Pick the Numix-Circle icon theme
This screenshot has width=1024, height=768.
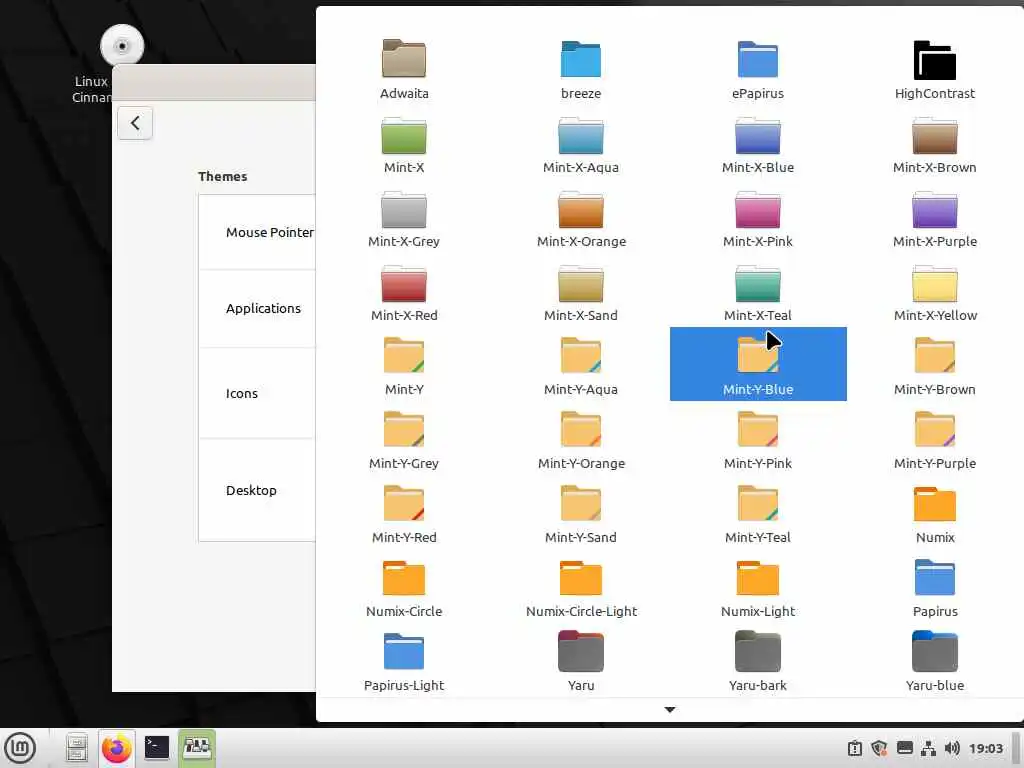[x=404, y=586]
